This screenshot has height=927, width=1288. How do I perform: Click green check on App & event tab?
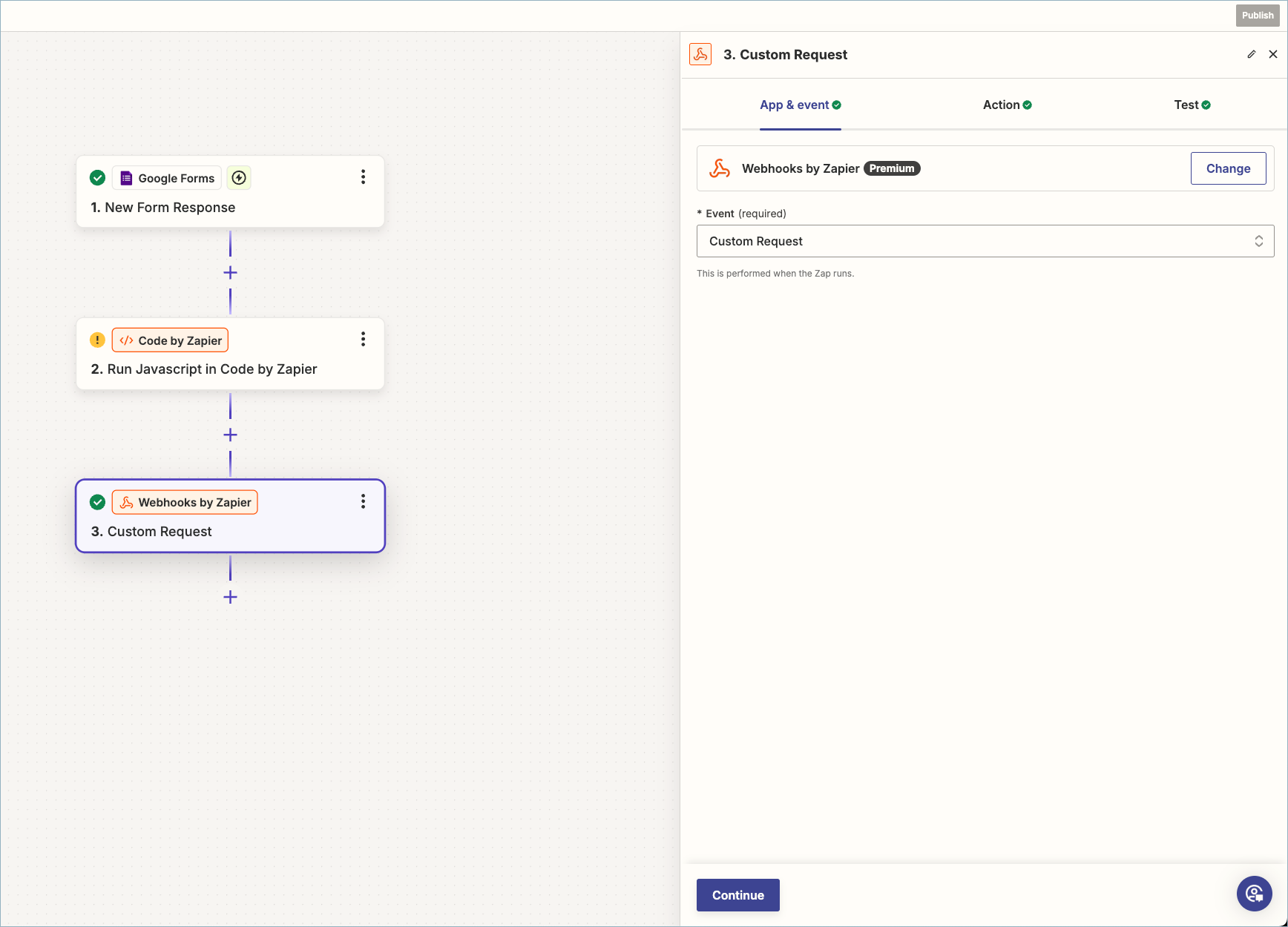[837, 105]
